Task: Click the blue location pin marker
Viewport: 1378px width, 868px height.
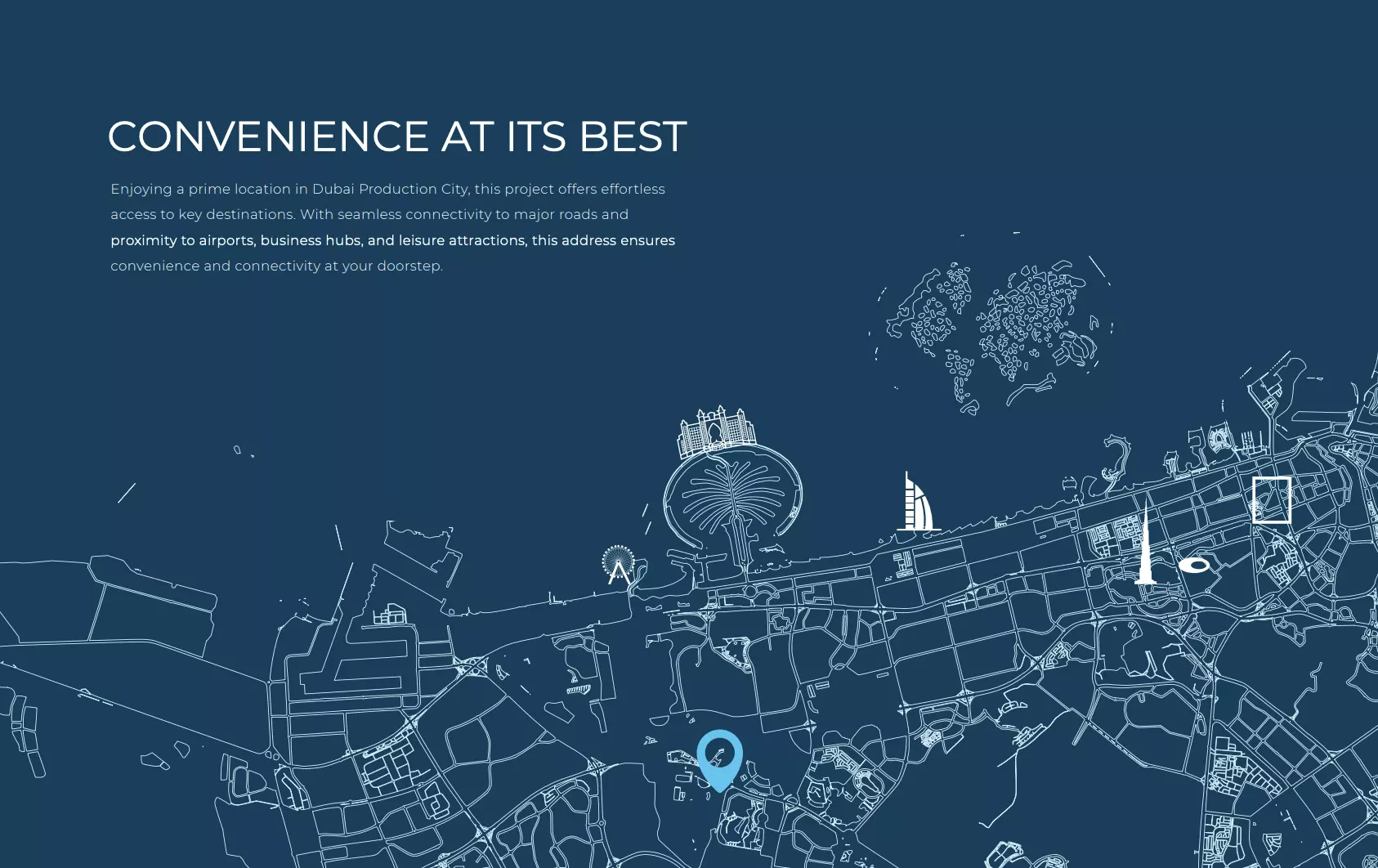Action: [x=719, y=758]
